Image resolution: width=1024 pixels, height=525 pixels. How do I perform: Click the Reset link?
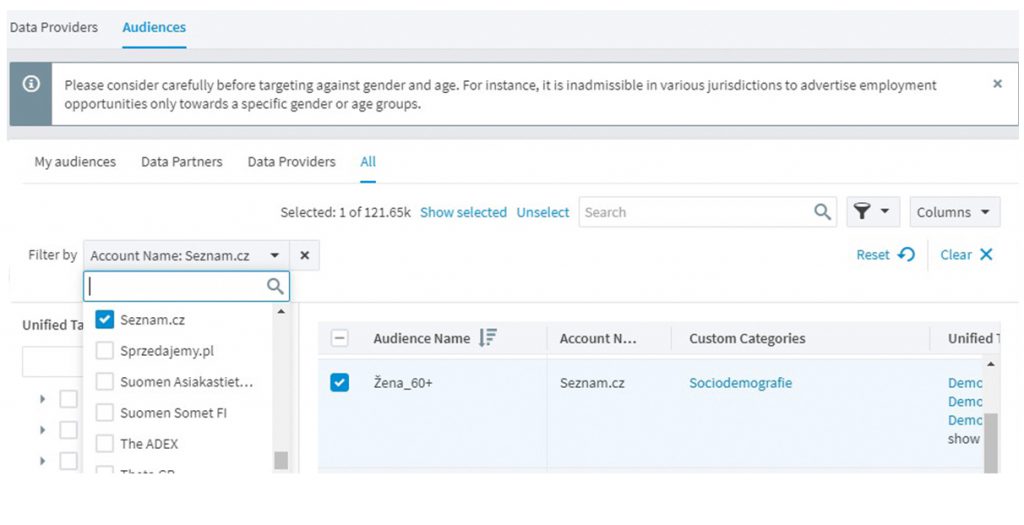click(873, 255)
